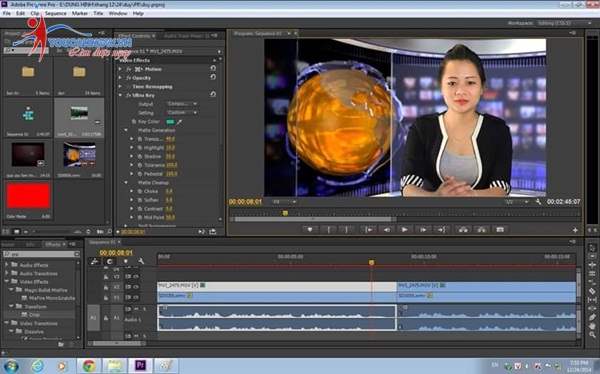The height and width of the screenshot is (374, 600).
Task: Play the program monitor sequence
Action: pos(404,230)
